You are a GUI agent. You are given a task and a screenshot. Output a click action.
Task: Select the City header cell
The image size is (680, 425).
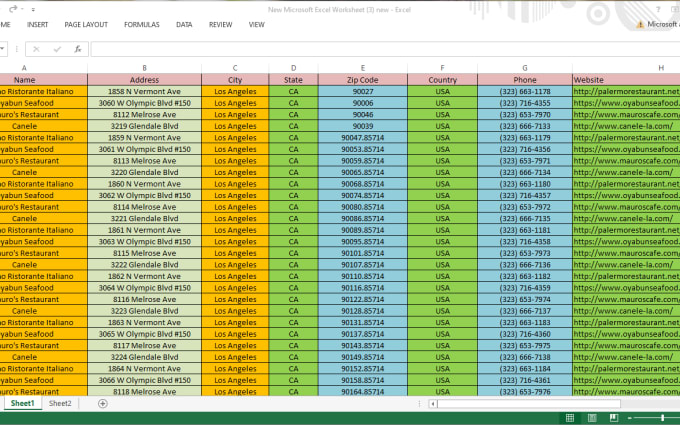(x=235, y=80)
